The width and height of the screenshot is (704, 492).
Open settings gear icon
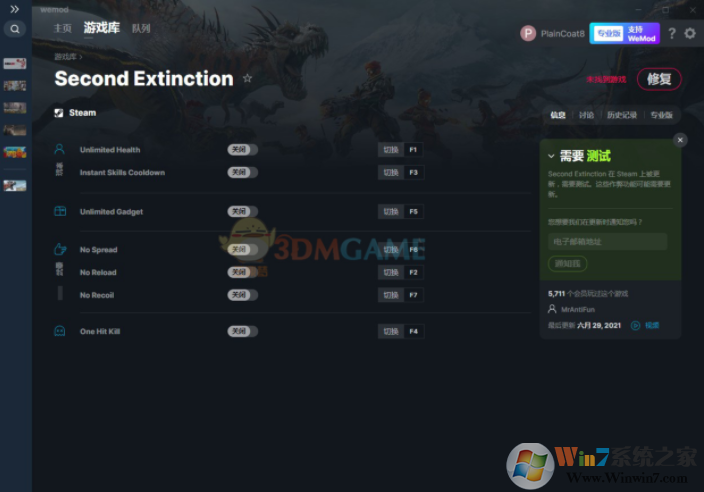[x=690, y=33]
